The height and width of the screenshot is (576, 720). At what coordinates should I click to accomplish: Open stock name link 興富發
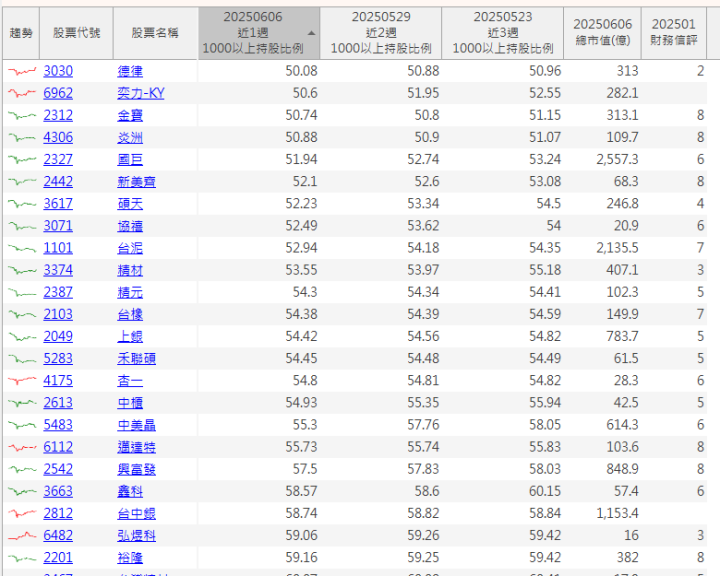tap(136, 469)
